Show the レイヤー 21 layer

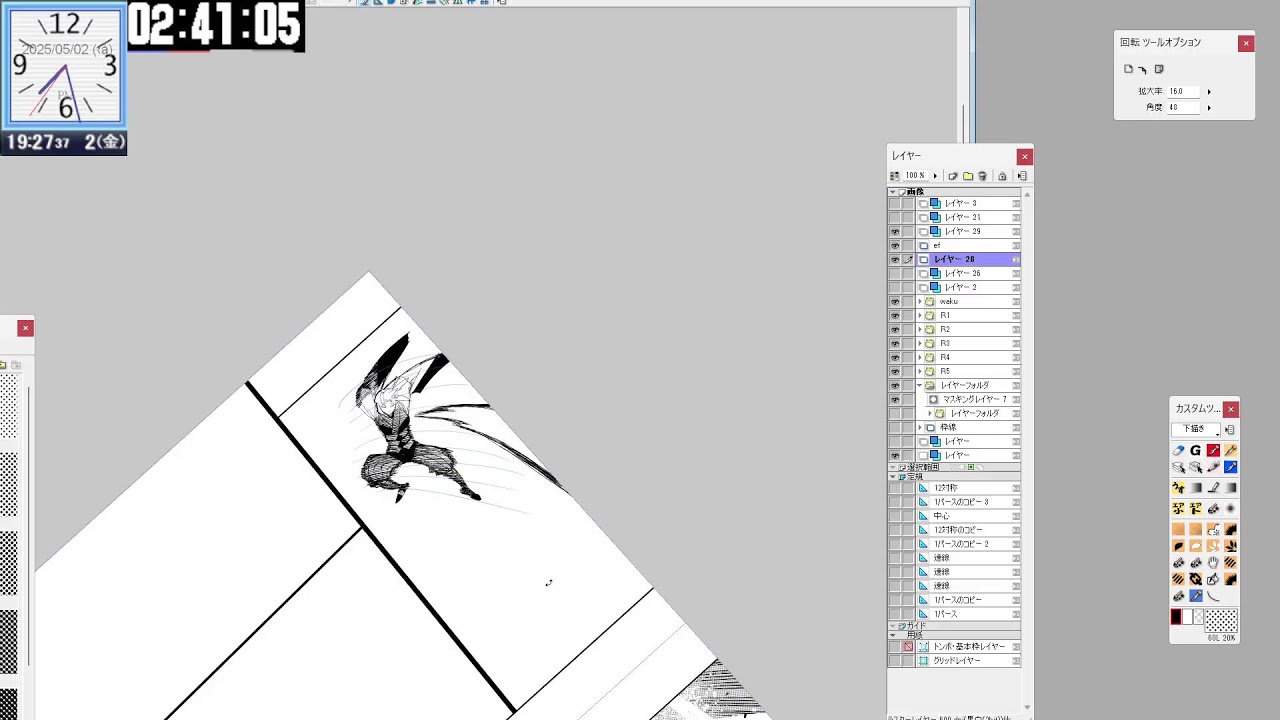click(895, 217)
